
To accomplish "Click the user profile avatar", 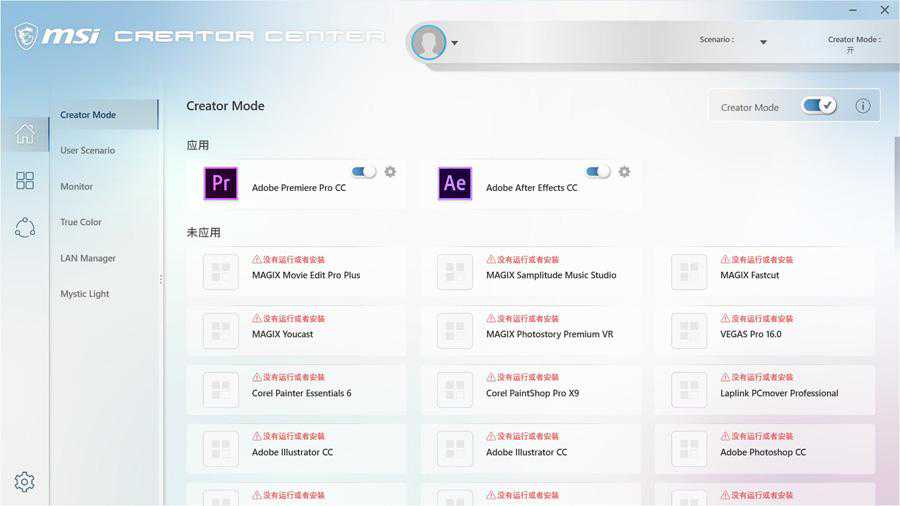I will point(429,42).
